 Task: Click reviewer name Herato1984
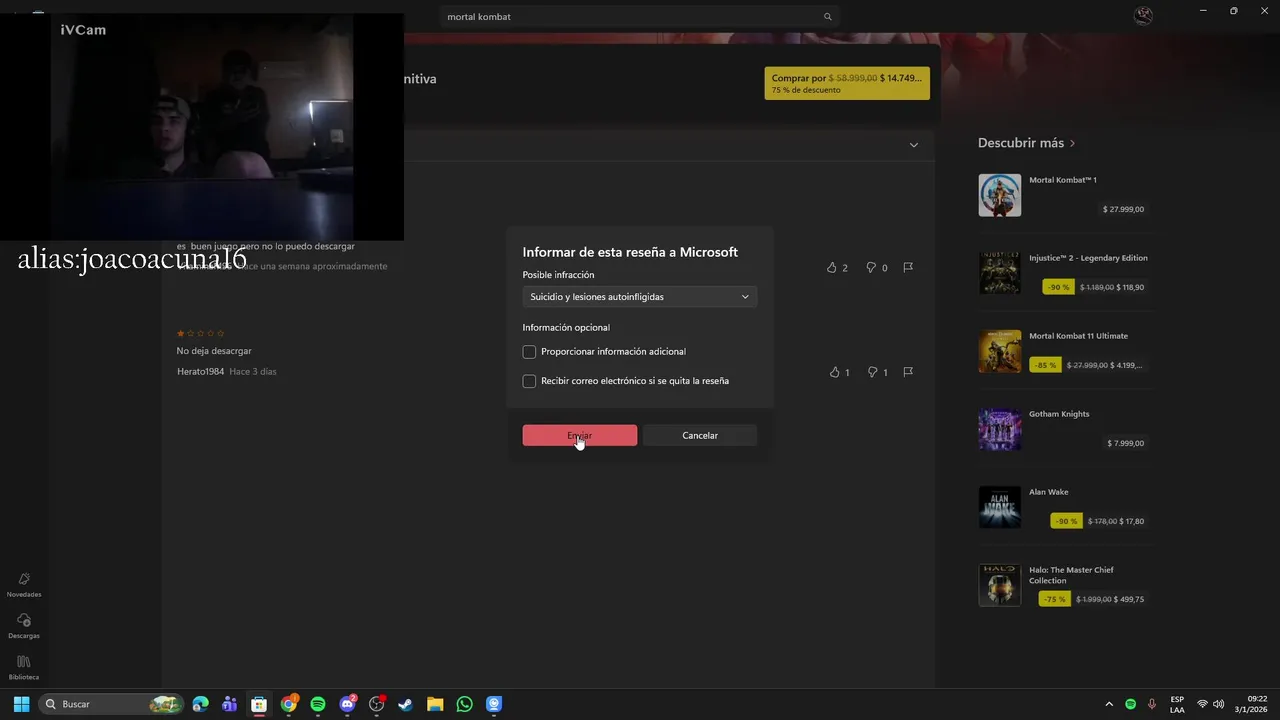(200, 372)
